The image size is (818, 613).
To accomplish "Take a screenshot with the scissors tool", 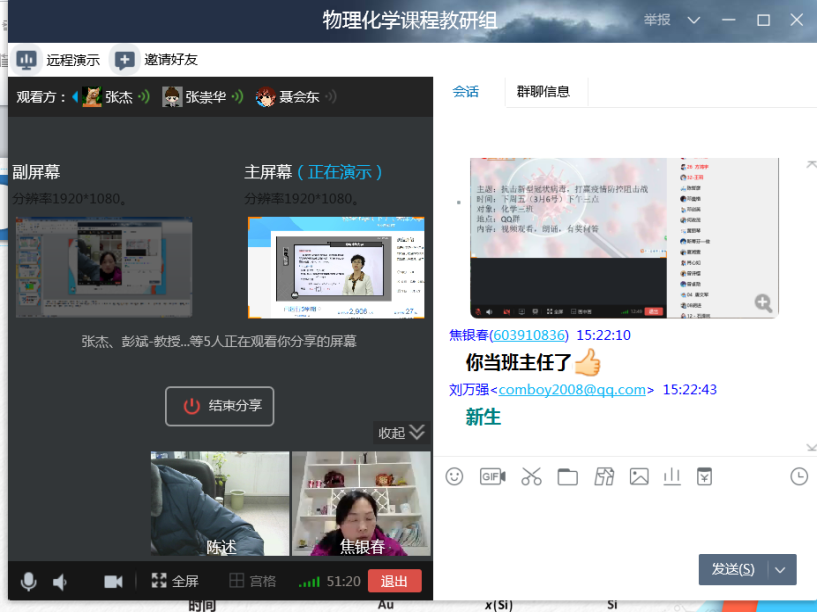I will coord(531,477).
